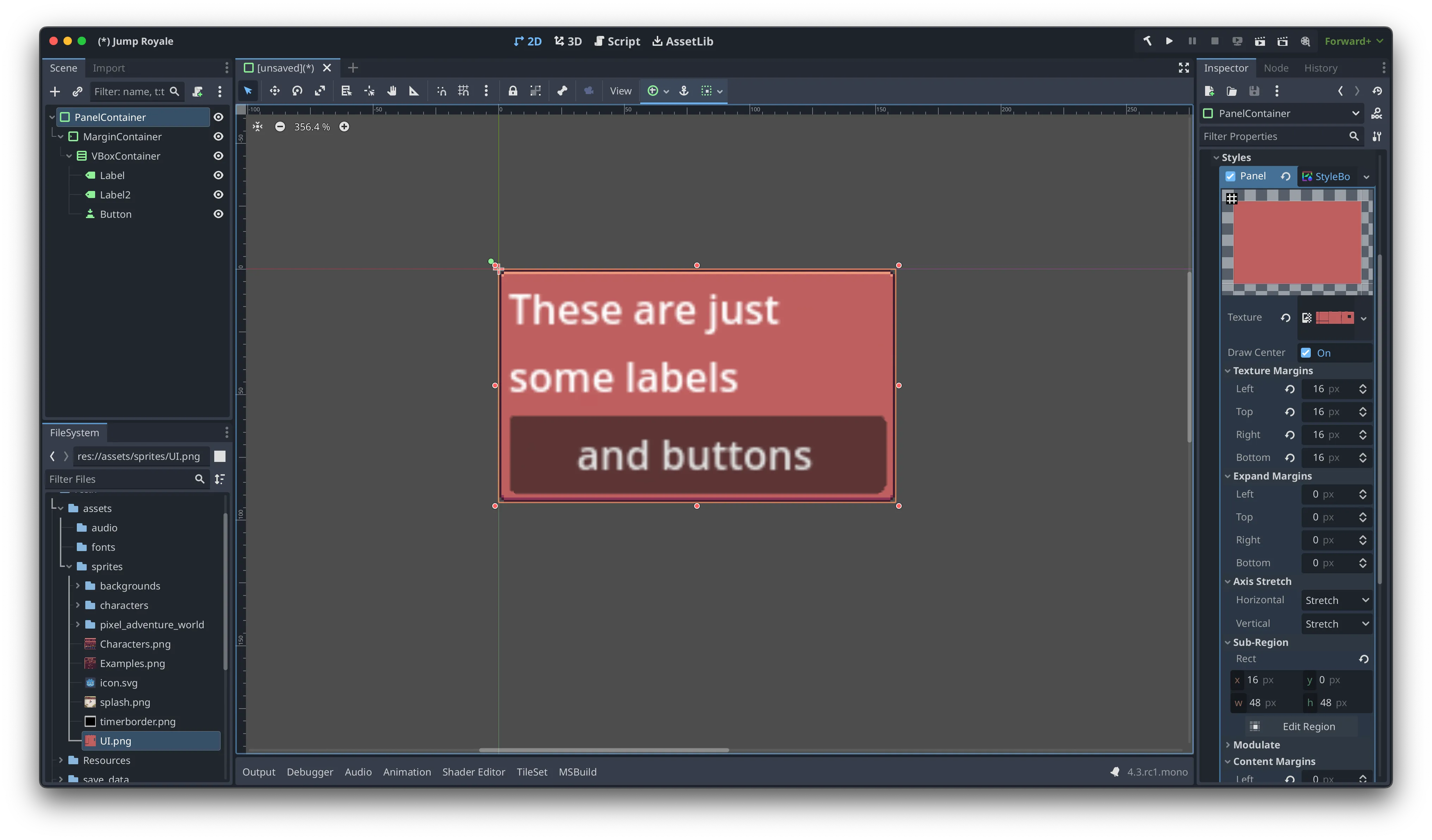Sort files in the FileSystem dock
The width and height of the screenshot is (1432, 840).
click(220, 479)
